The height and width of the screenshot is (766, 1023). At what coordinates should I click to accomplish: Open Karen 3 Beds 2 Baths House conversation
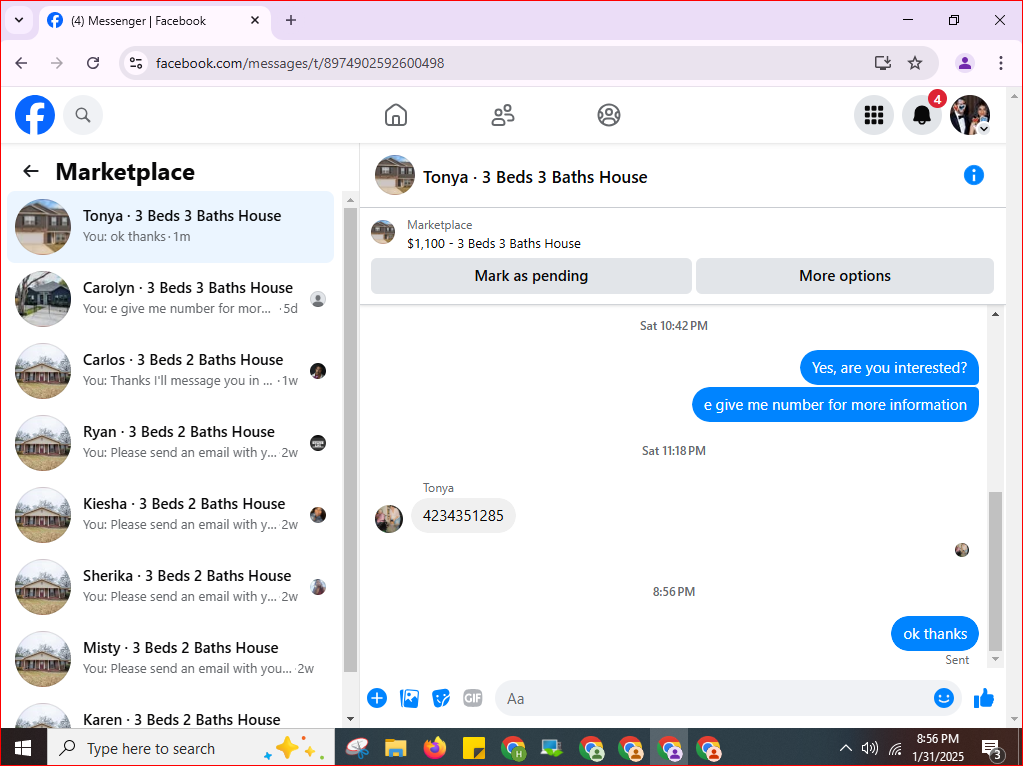tap(171, 716)
